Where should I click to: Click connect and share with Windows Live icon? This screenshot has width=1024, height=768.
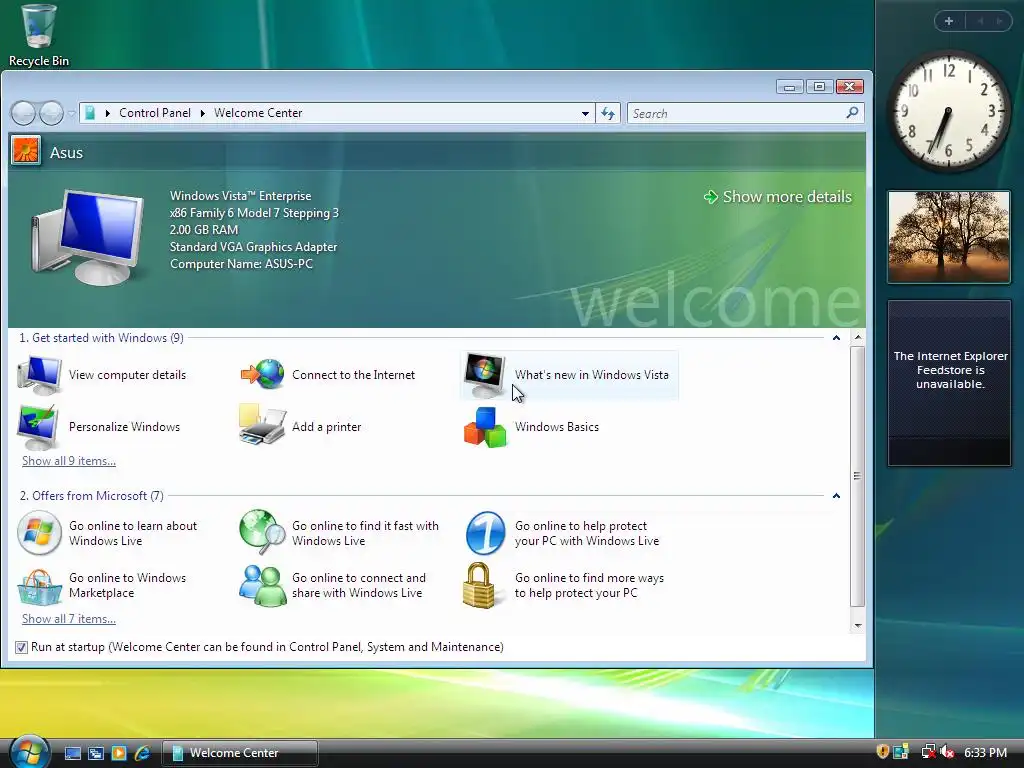(263, 586)
